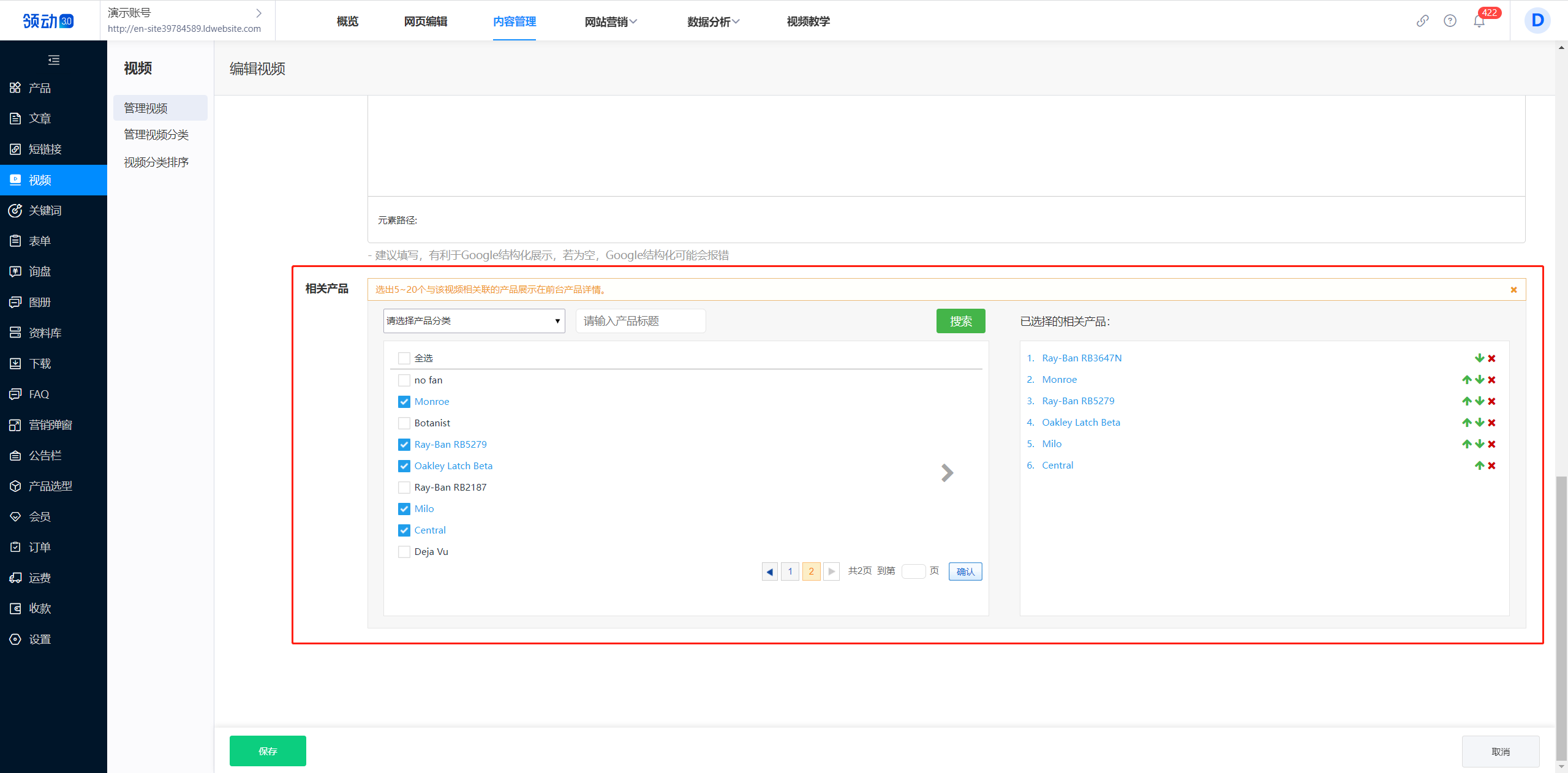
Task: Collapse sidebar with the menu fold icon
Action: click(x=54, y=60)
